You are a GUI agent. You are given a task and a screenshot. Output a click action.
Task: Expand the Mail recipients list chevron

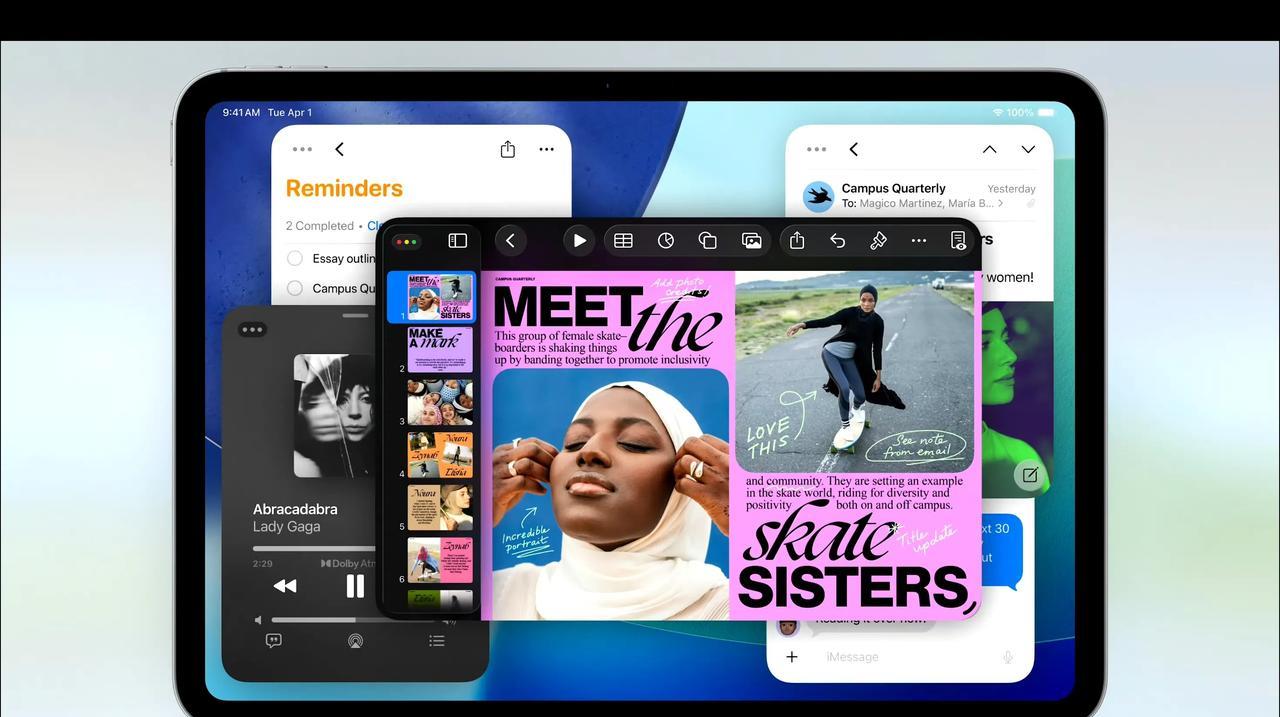point(1000,204)
